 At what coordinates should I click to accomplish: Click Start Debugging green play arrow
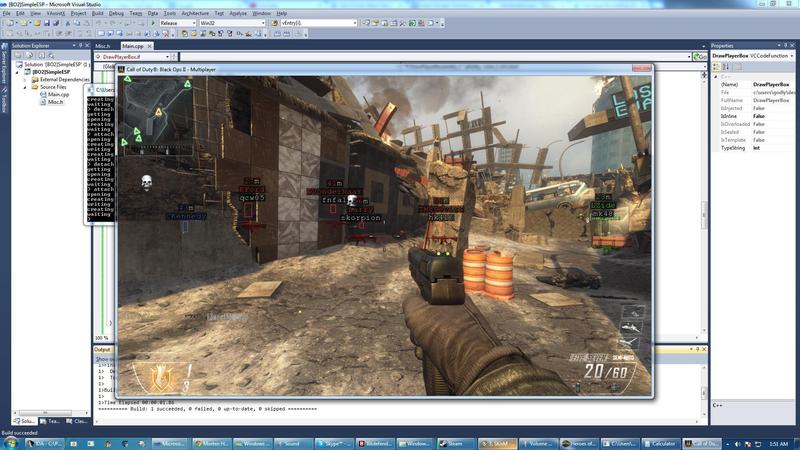tap(153, 23)
